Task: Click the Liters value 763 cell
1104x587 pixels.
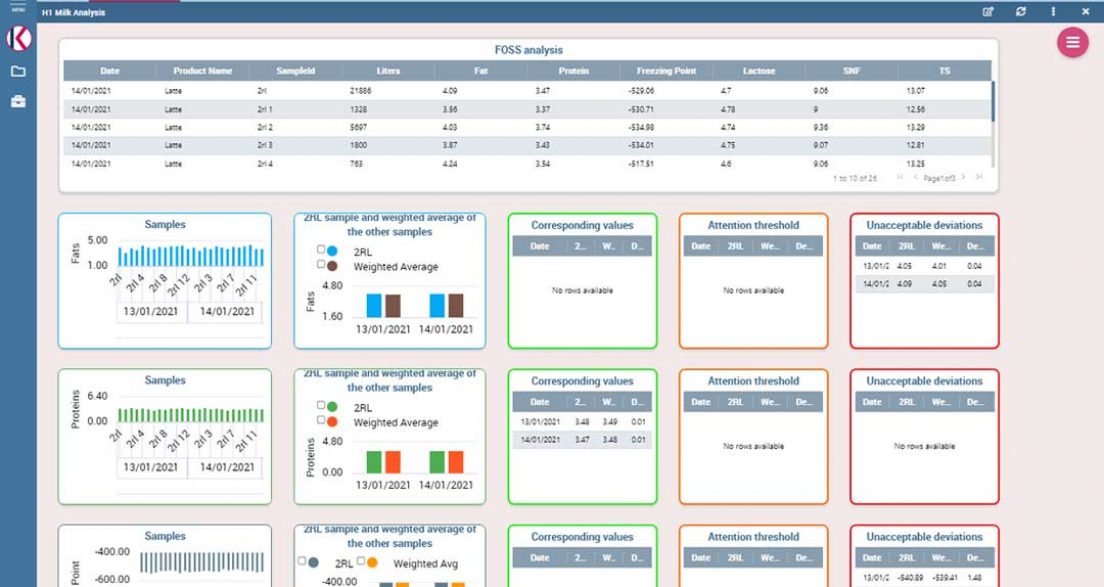Action: tap(356, 164)
